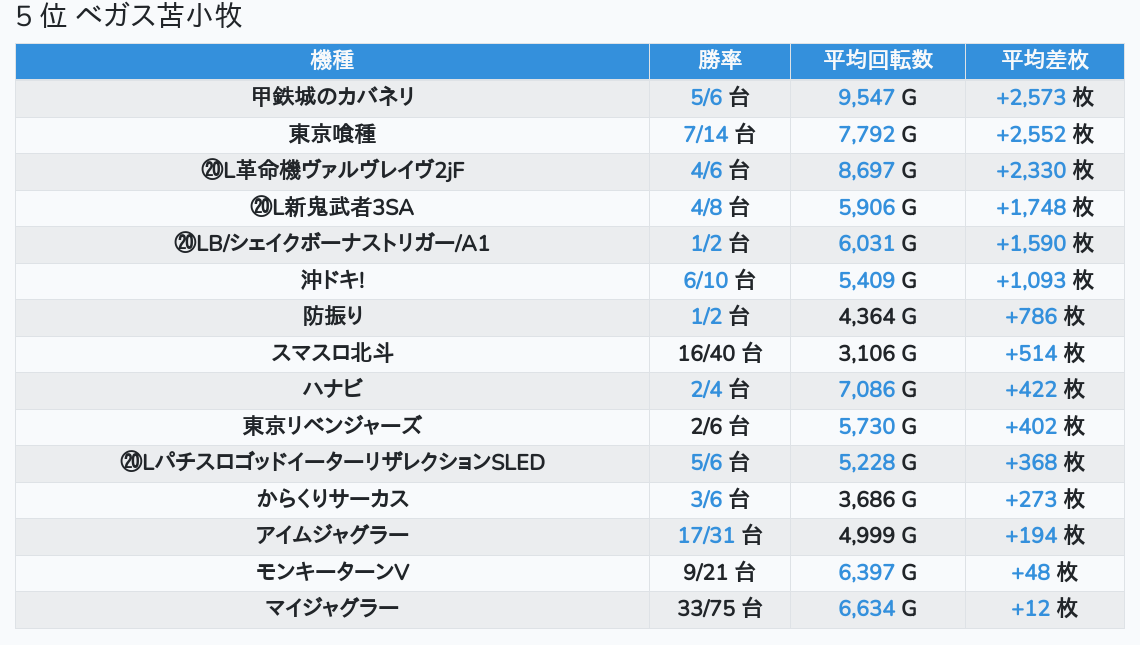Click the 6,634 spins link for マイジャグラー

coord(866,608)
